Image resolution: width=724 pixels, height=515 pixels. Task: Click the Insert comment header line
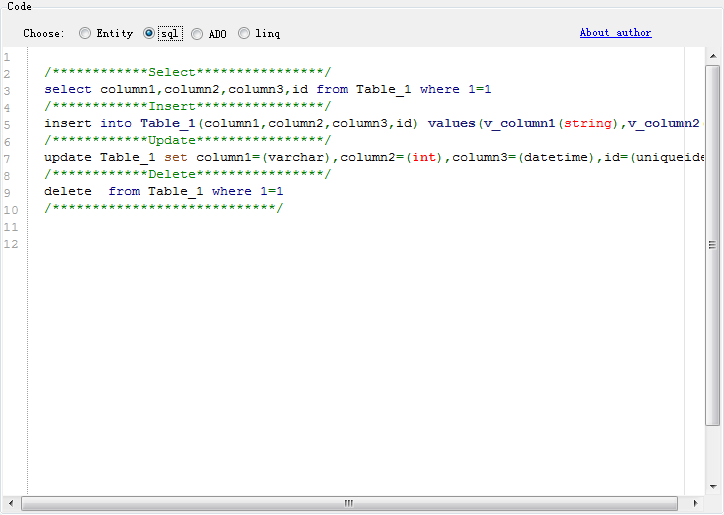coord(187,106)
